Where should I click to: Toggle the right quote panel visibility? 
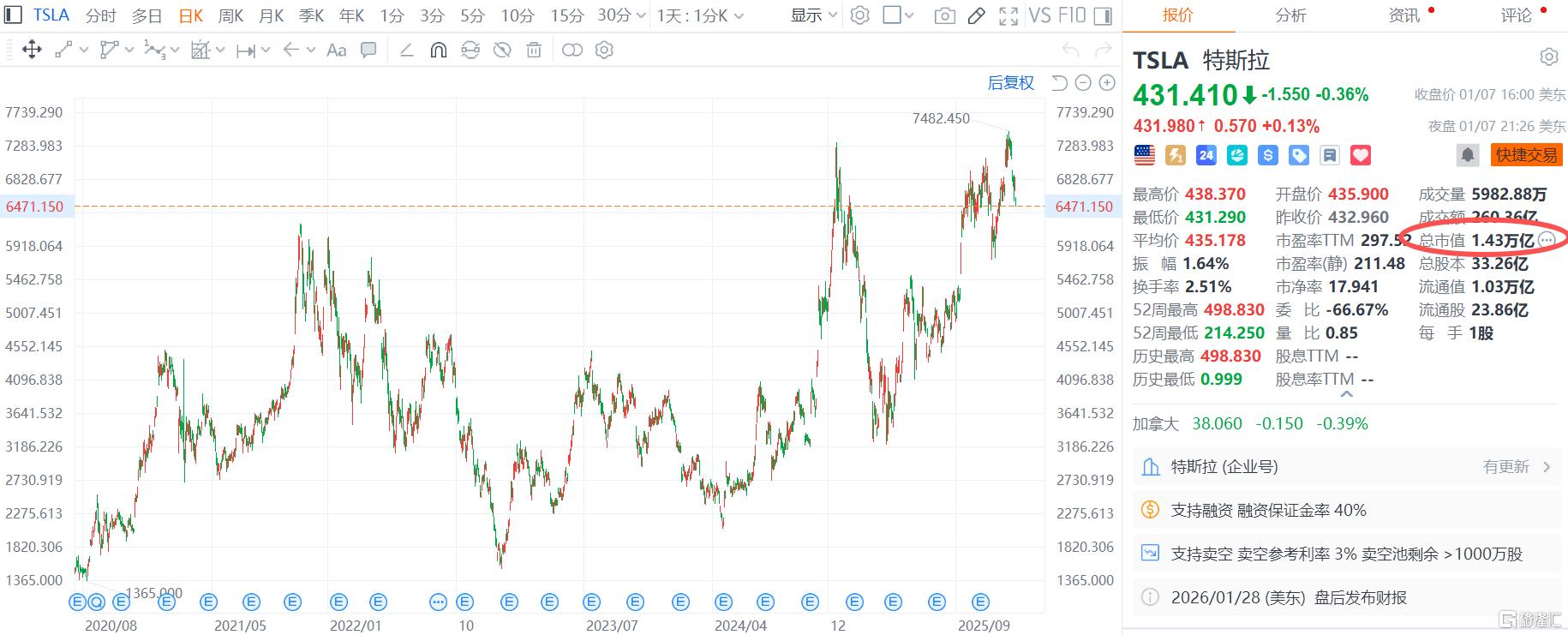pos(1104,15)
